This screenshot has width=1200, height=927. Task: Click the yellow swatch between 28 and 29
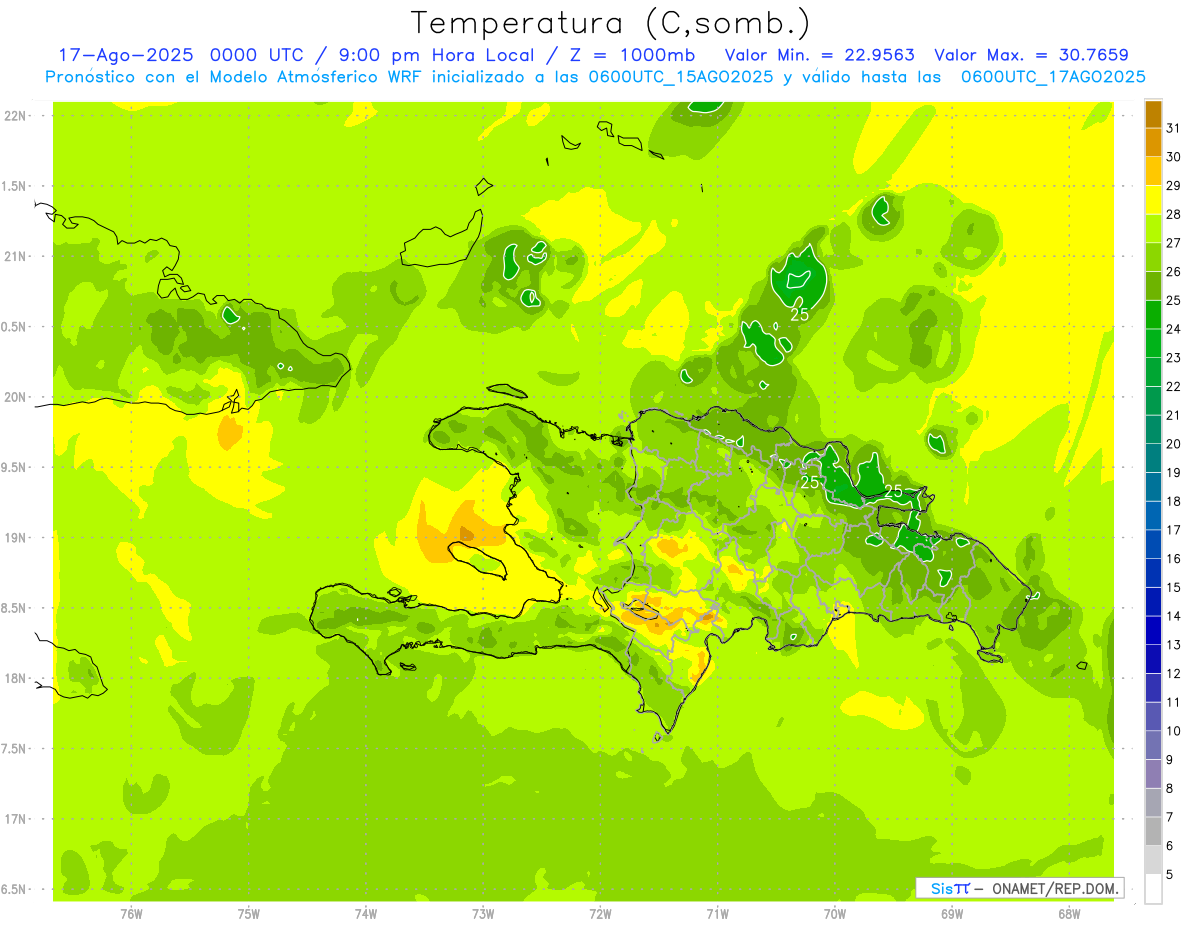click(1153, 200)
